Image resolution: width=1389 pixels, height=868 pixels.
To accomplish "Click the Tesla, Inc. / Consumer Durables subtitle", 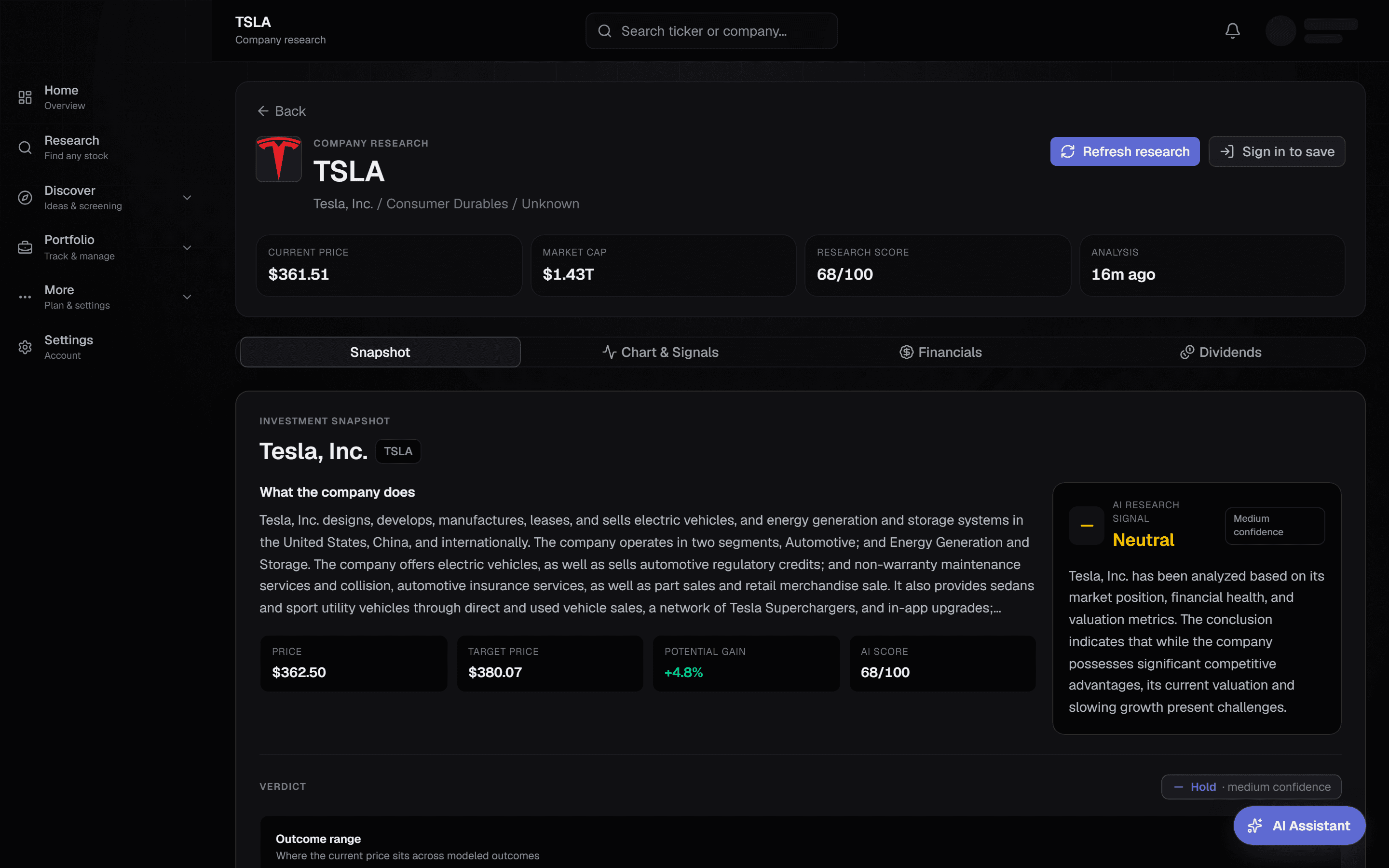I will pyautogui.click(x=446, y=204).
